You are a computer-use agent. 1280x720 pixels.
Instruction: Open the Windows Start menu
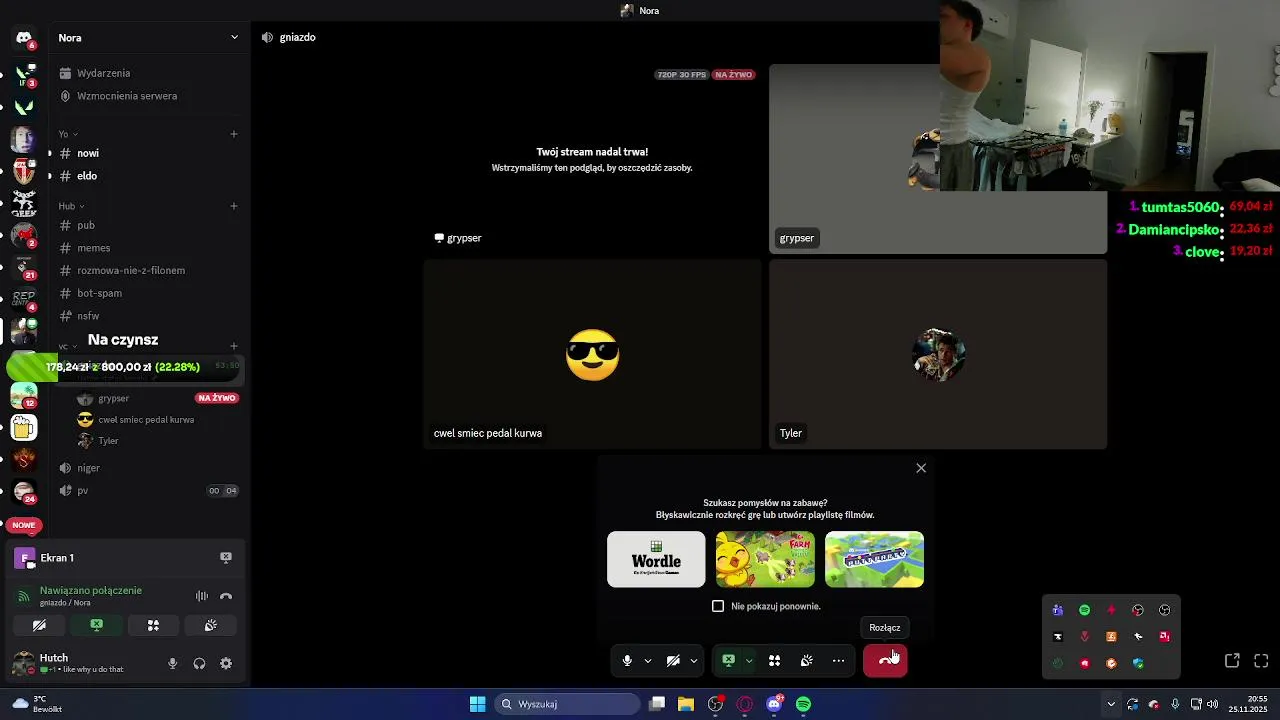coord(477,704)
